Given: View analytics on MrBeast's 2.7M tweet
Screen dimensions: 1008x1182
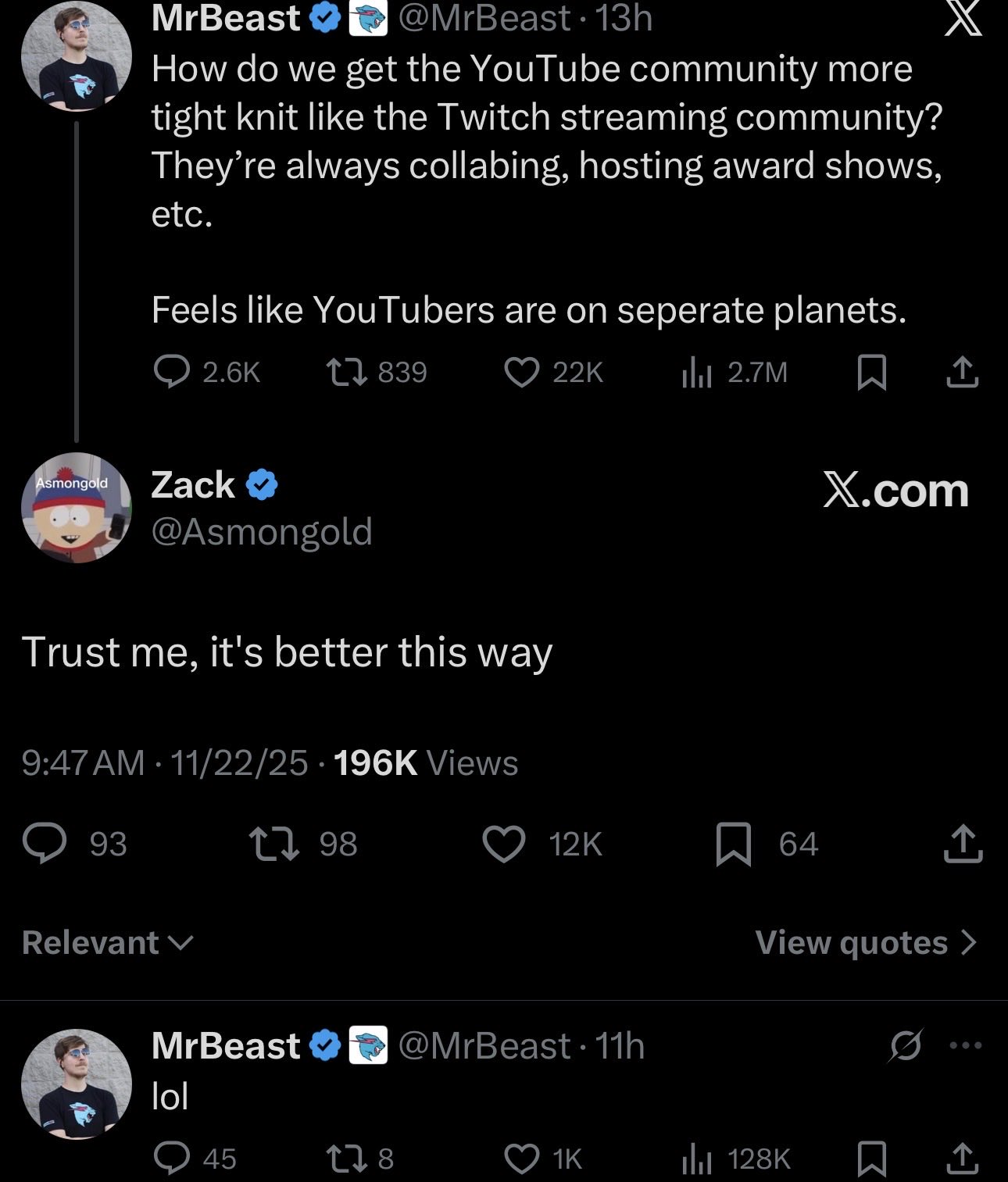Looking at the screenshot, I should point(697,373).
